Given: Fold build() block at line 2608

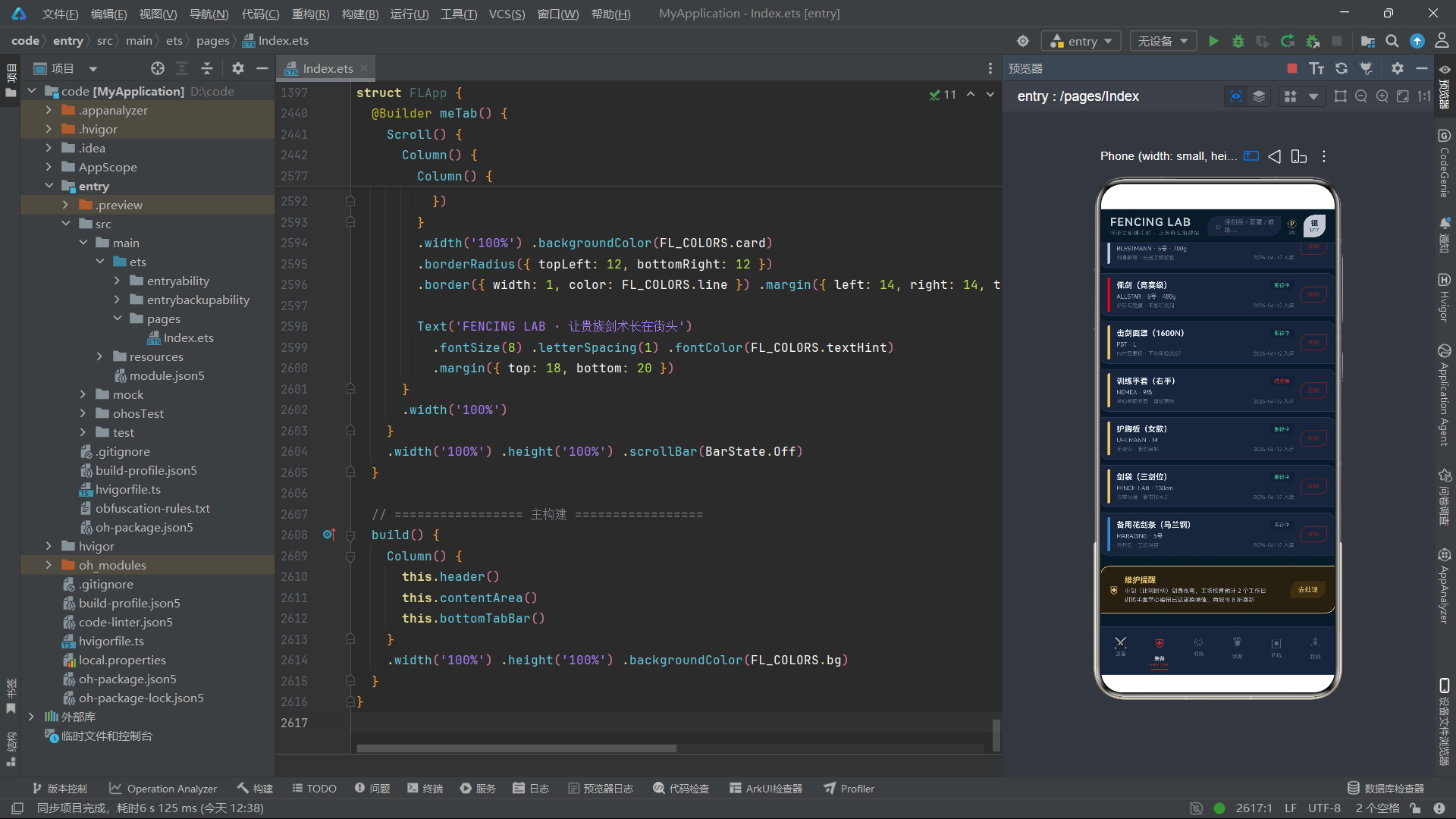Looking at the screenshot, I should 350,535.
